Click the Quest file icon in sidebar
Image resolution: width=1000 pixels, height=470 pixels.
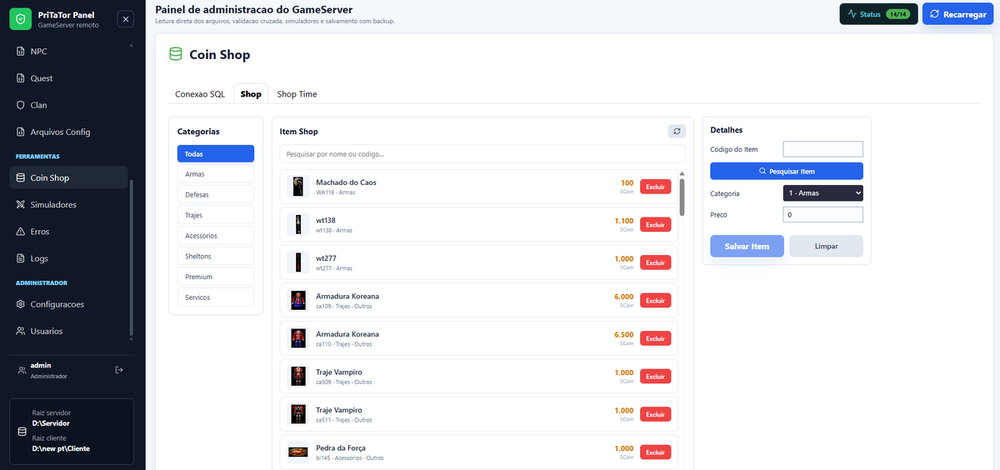20,78
